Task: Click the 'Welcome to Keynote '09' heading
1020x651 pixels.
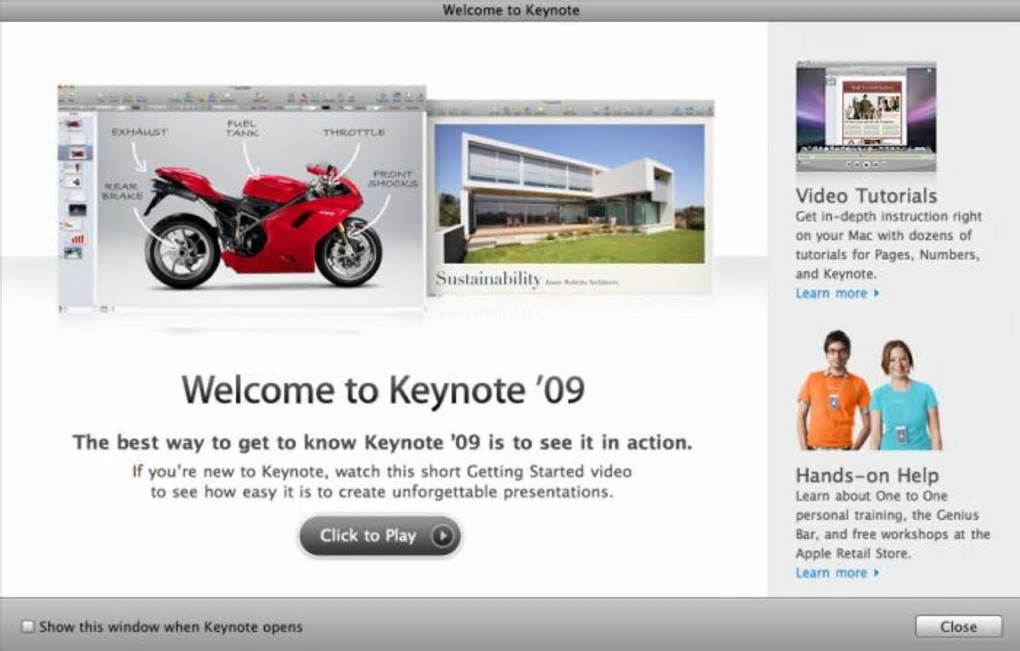Action: click(383, 390)
